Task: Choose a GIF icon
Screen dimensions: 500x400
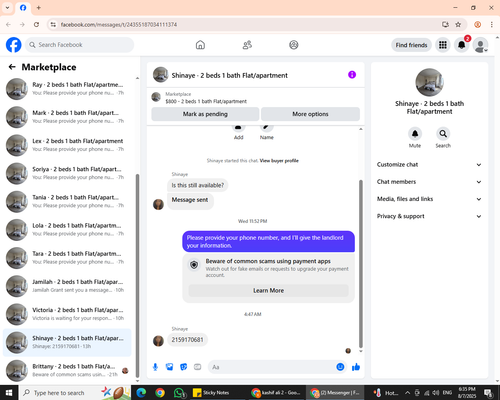Action: click(198, 367)
